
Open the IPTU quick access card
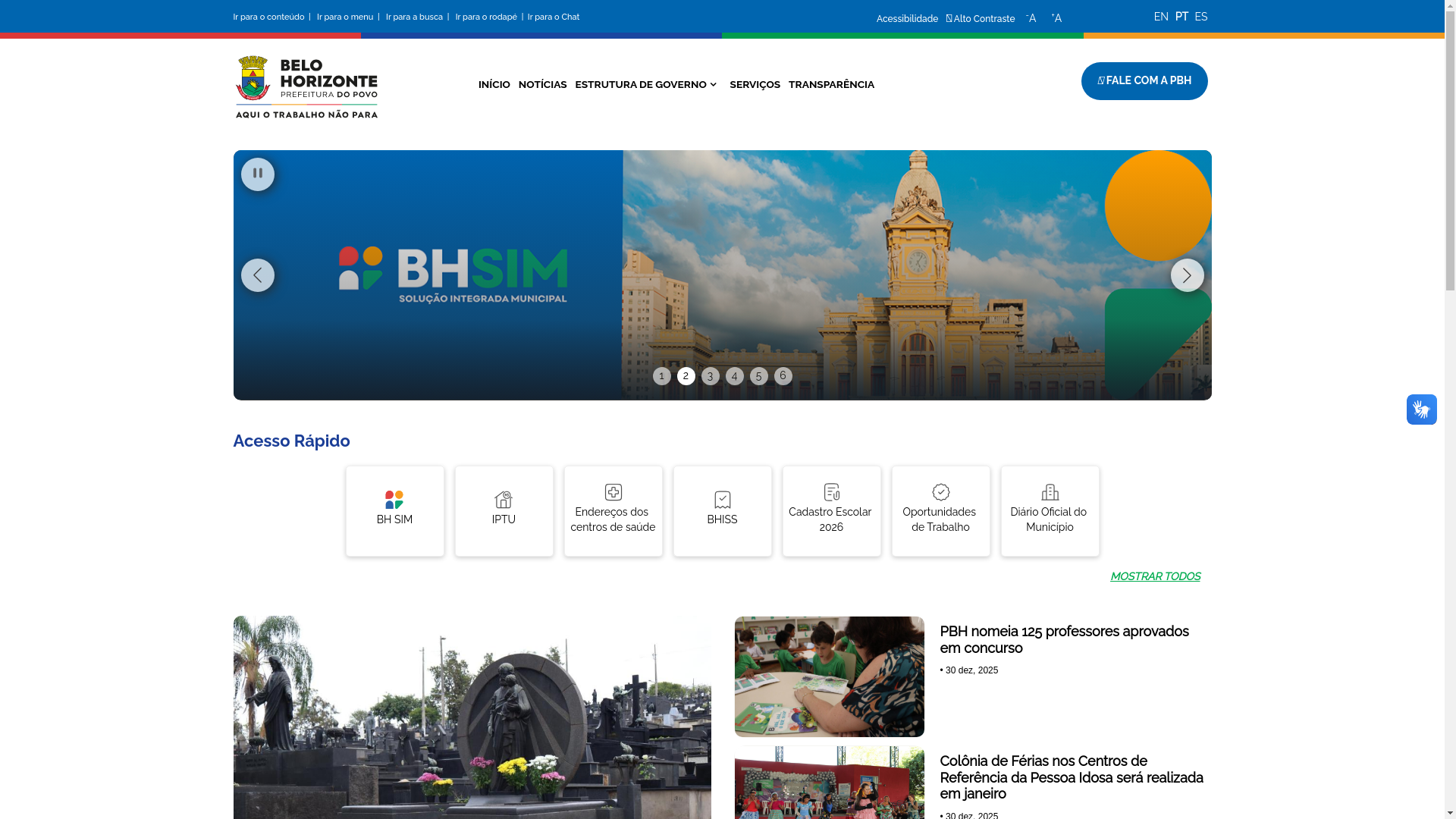(504, 511)
